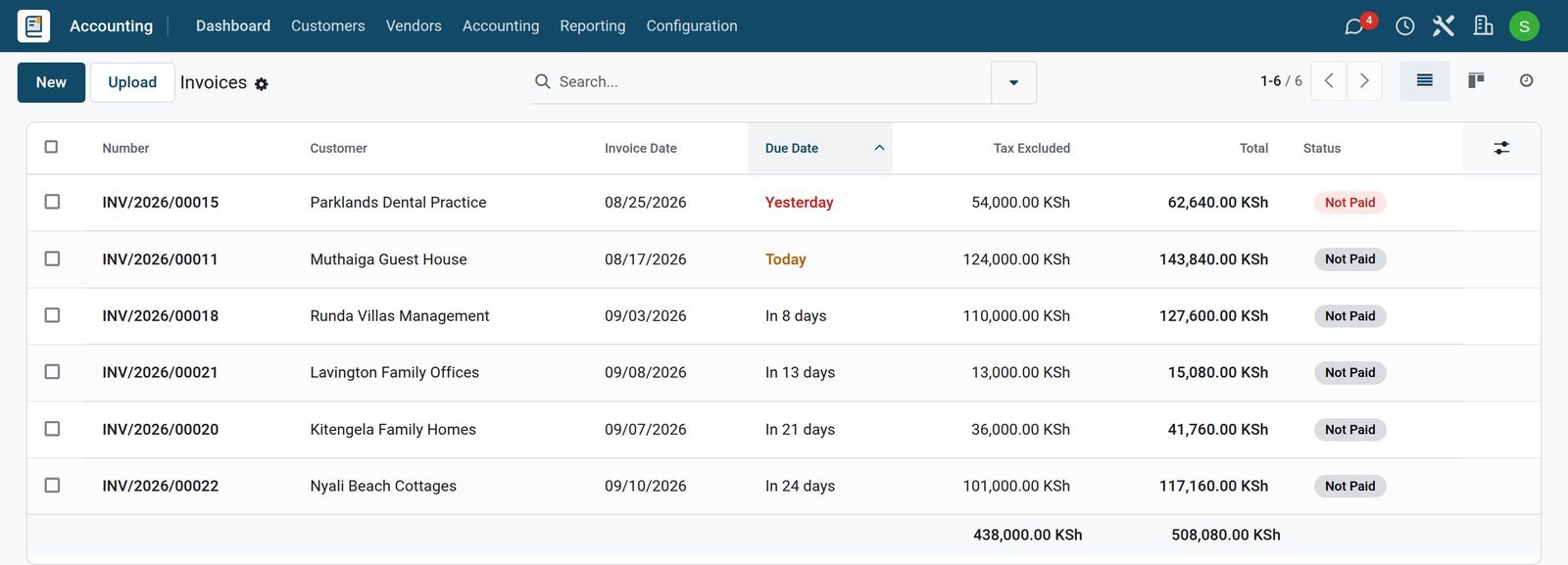Open the Invoices gear actions menu
The height and width of the screenshot is (565, 1568).
tap(262, 84)
